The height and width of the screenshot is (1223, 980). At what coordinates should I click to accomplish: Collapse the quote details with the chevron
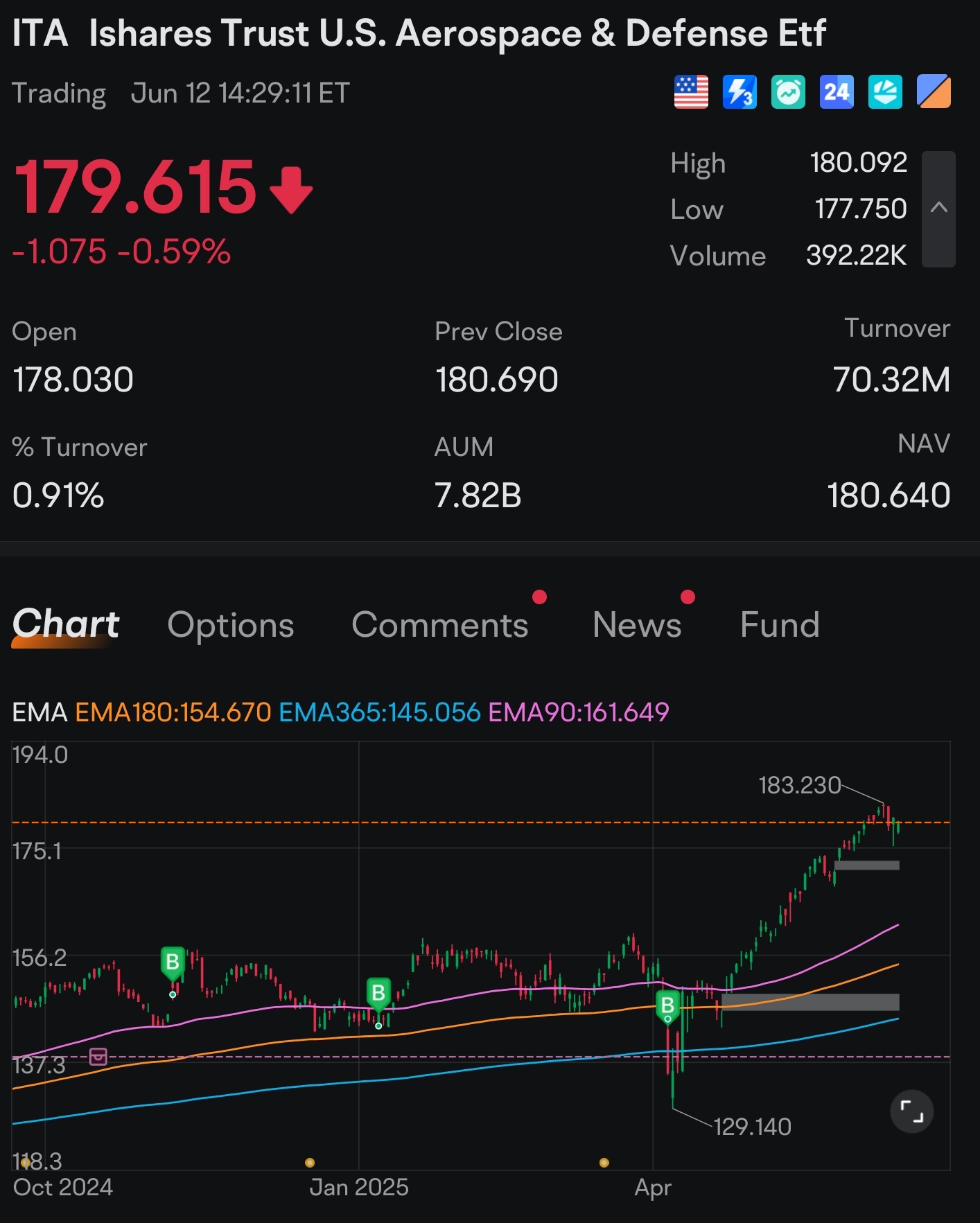[938, 209]
